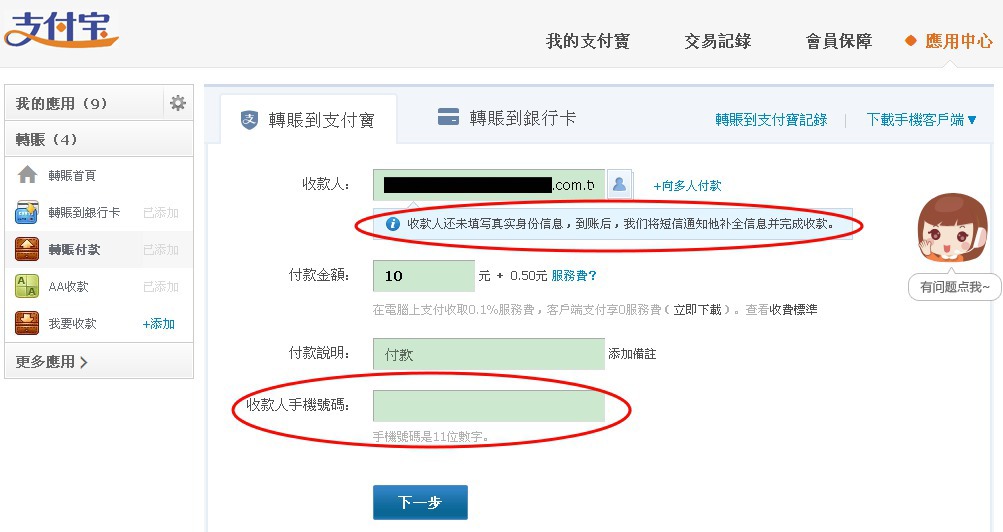Viewport: 1003px width, 532px height.
Task: Click the 添加備註 link
Action: point(632,354)
